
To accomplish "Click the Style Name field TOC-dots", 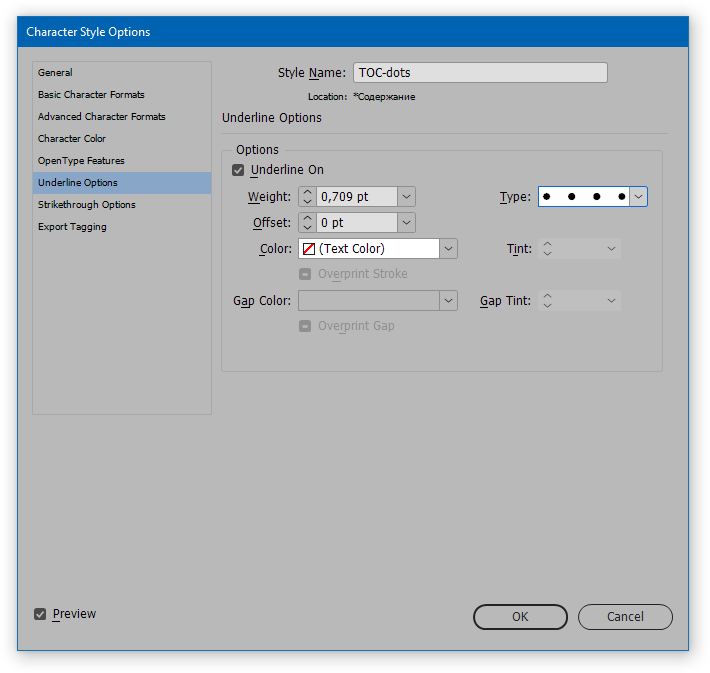I will pos(480,72).
